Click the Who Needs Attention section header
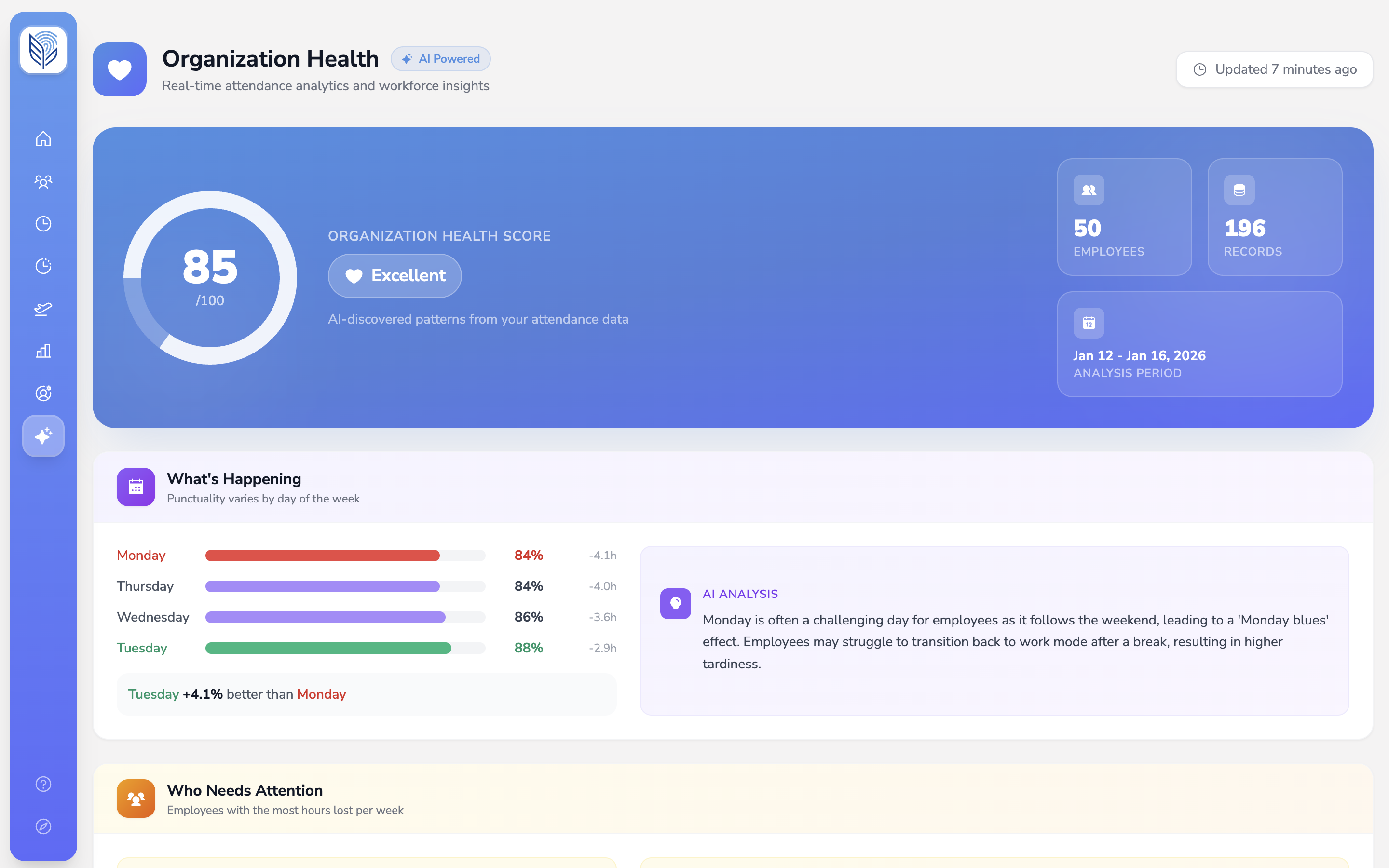Screen dimensions: 1389x868 245,790
